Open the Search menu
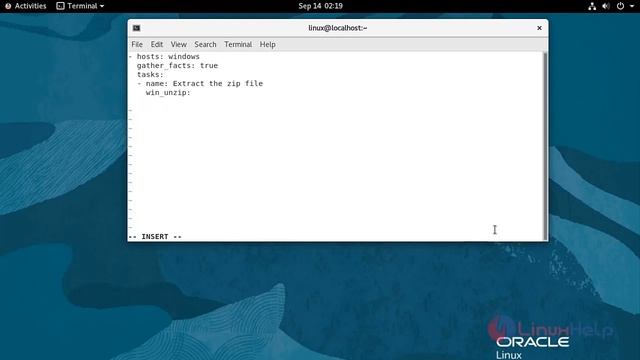 point(205,44)
